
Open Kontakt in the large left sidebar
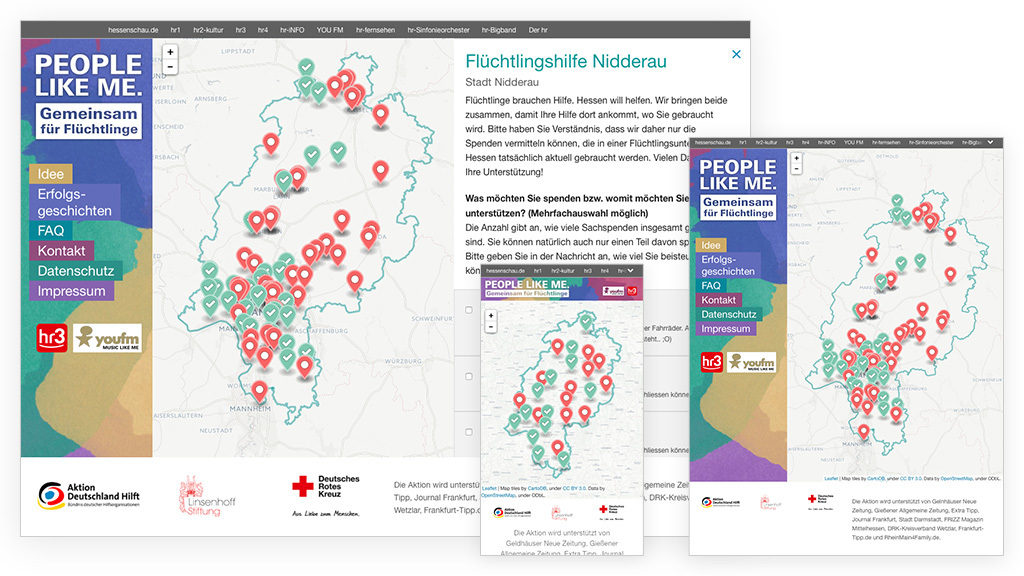point(61,250)
